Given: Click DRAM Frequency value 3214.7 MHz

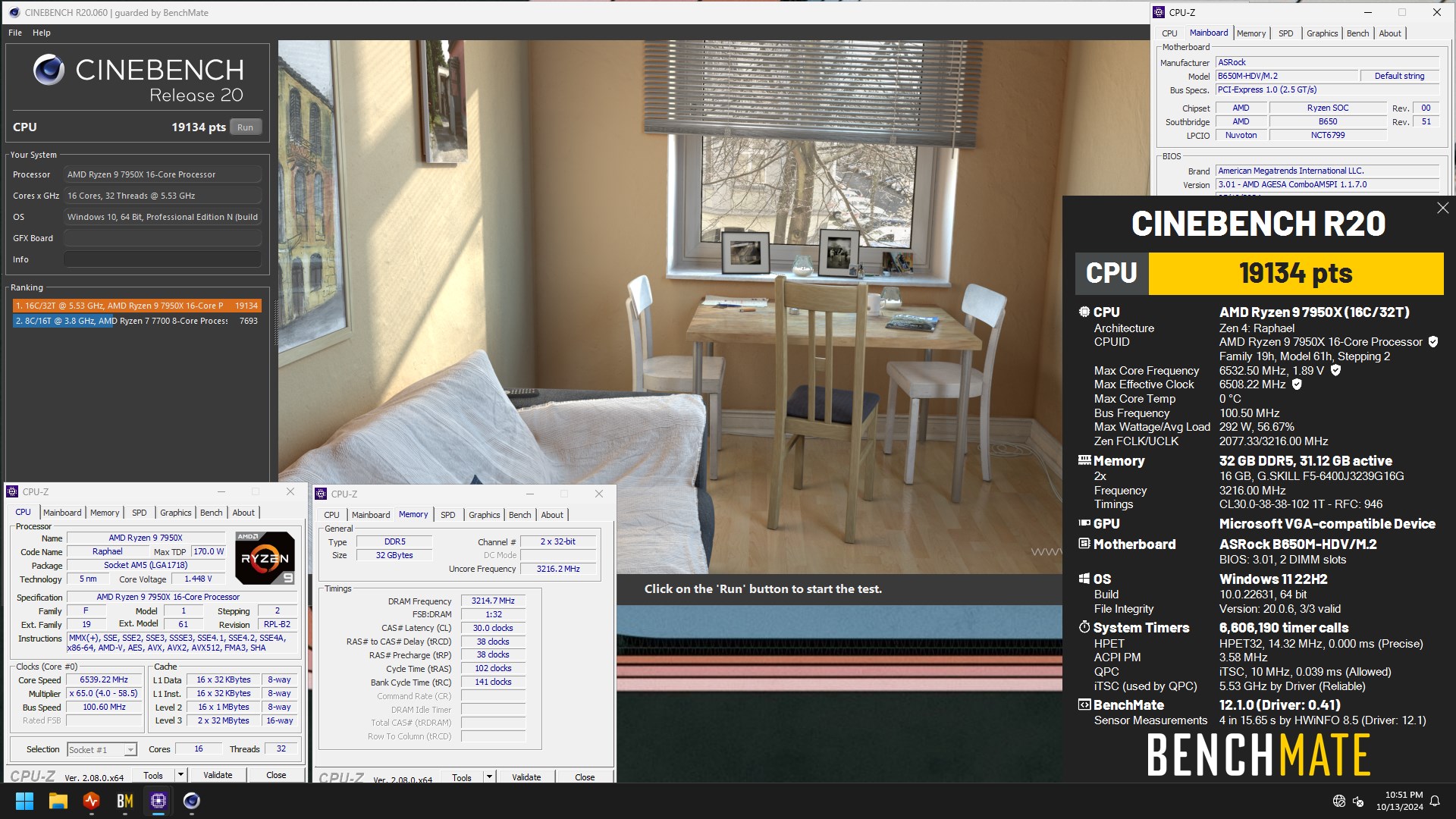Looking at the screenshot, I should pos(493,601).
